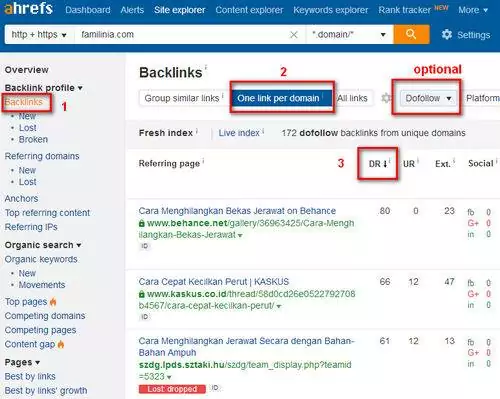Open Overview in sidebar
The image size is (500, 399).
tap(27, 70)
